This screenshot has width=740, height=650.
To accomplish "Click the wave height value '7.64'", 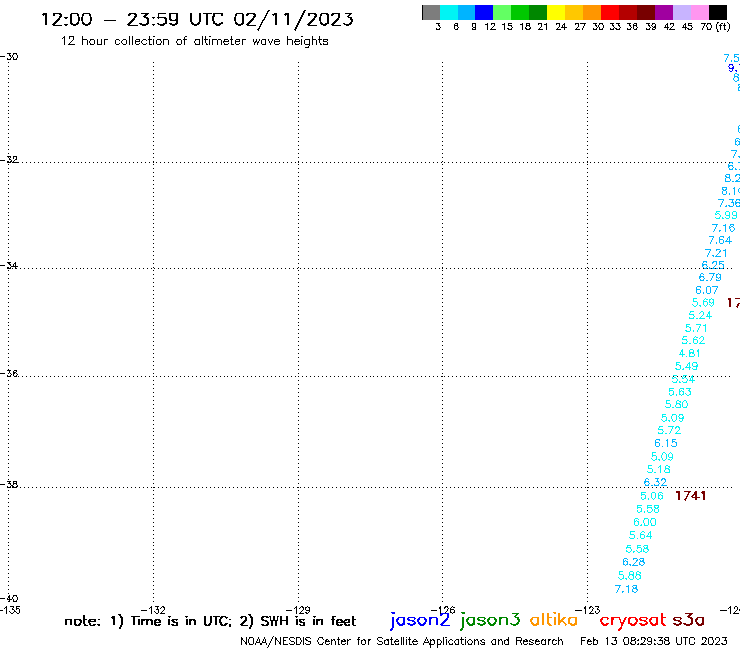I will [x=720, y=240].
